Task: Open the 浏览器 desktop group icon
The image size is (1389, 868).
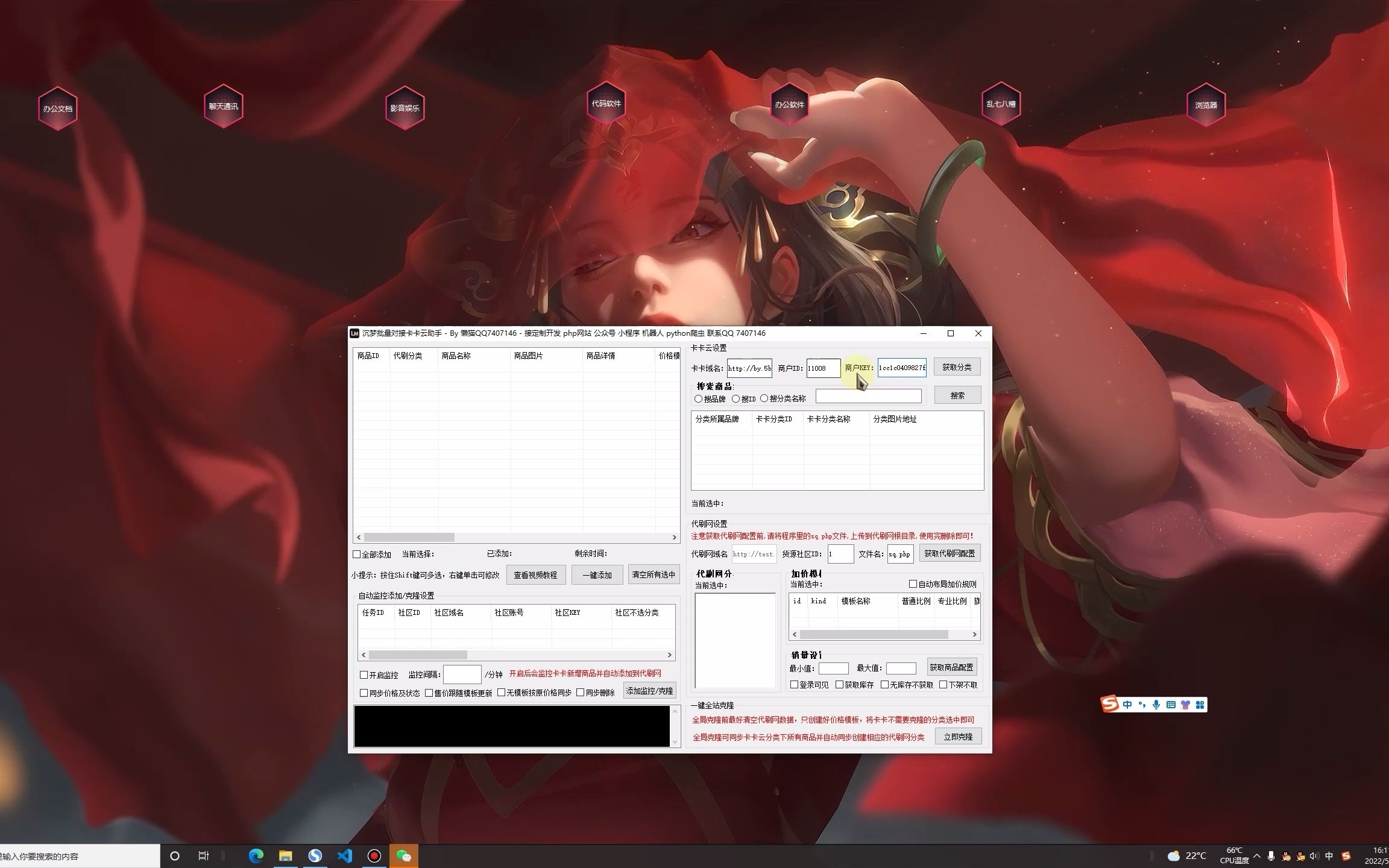Action: pyautogui.click(x=1206, y=105)
